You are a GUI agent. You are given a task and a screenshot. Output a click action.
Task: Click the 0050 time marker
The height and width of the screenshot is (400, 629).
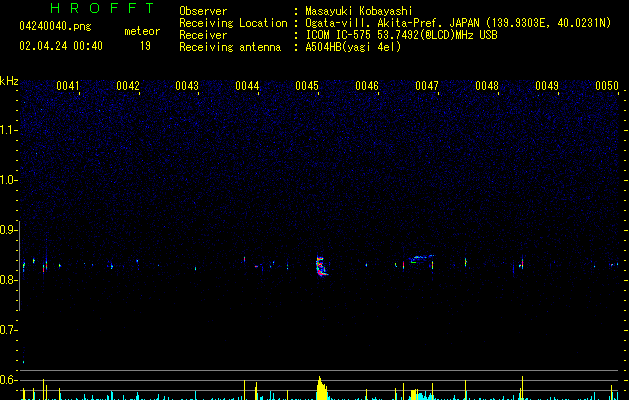pyautogui.click(x=607, y=86)
